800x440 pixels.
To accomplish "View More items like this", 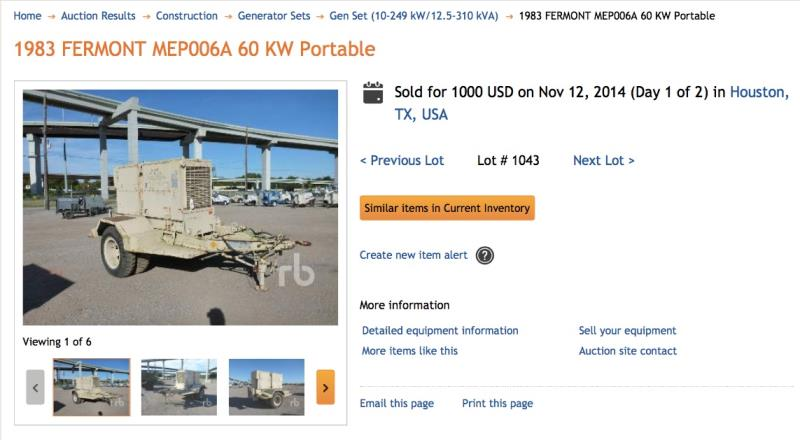I will pos(410,351).
